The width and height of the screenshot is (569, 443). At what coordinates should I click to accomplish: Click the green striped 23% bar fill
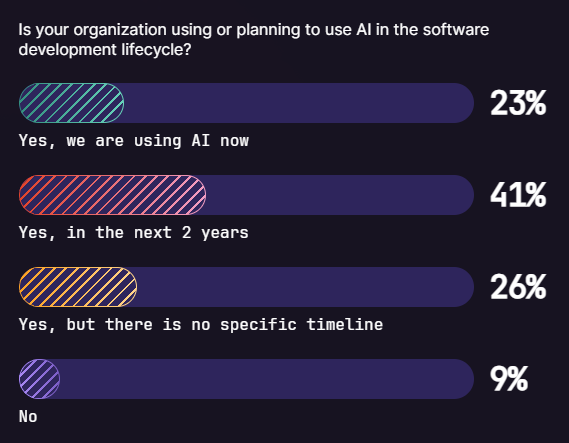71,103
